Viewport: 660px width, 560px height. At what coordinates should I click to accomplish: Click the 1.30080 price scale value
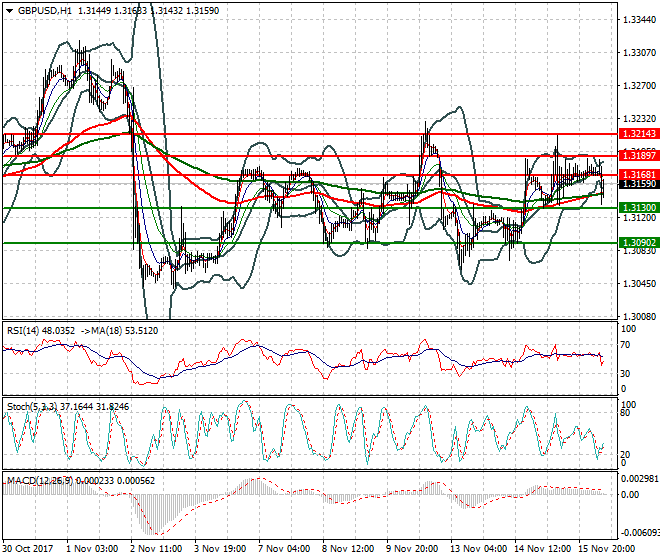[x=639, y=316]
